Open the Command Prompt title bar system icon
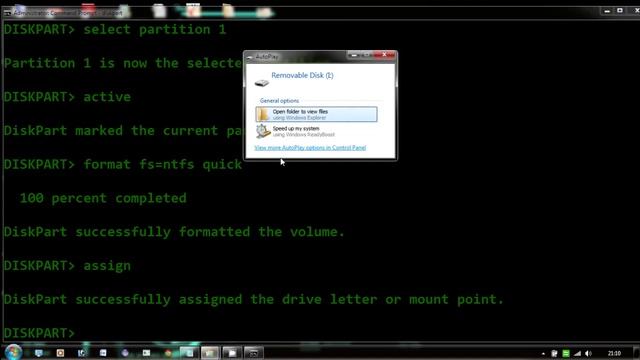The height and width of the screenshot is (360, 640). 7,13
